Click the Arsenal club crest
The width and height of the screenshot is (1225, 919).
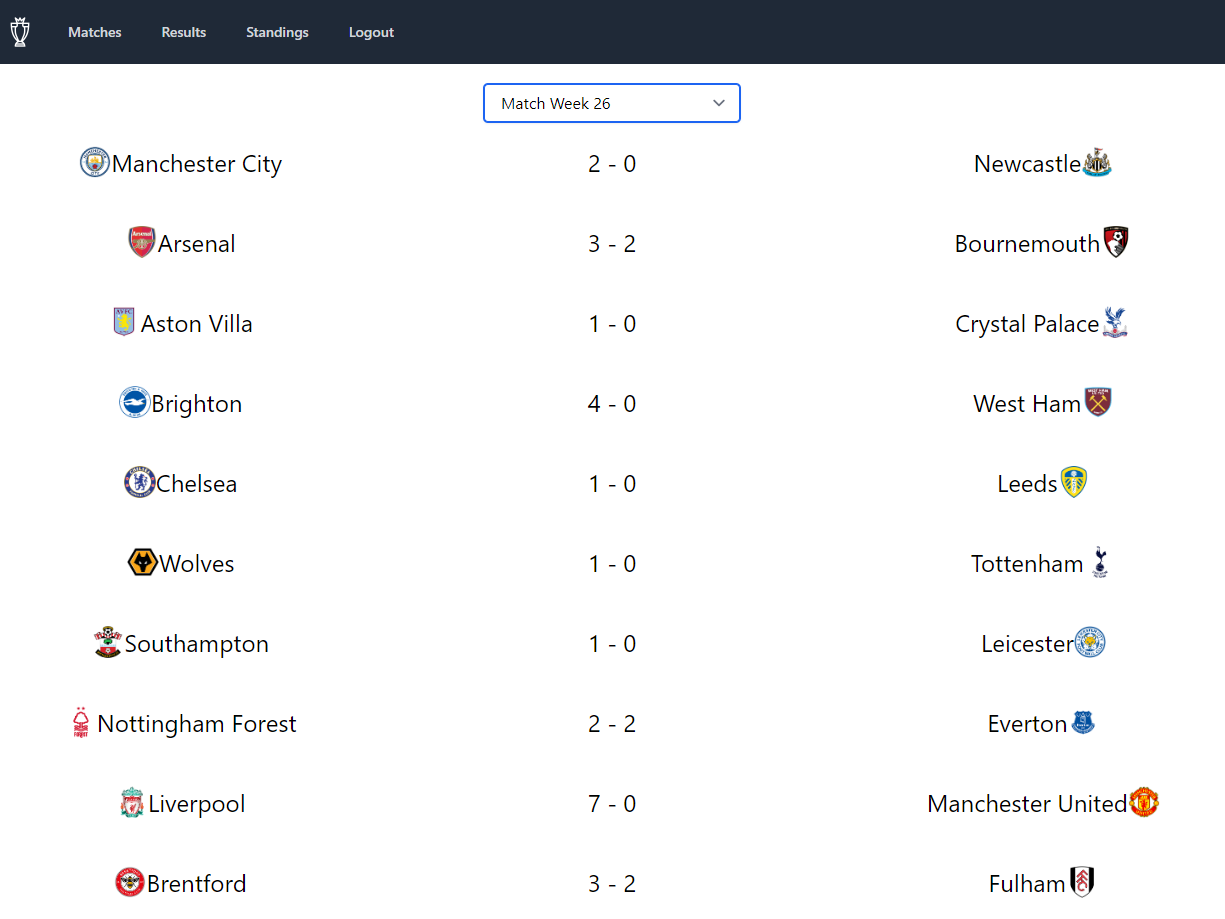coord(142,242)
